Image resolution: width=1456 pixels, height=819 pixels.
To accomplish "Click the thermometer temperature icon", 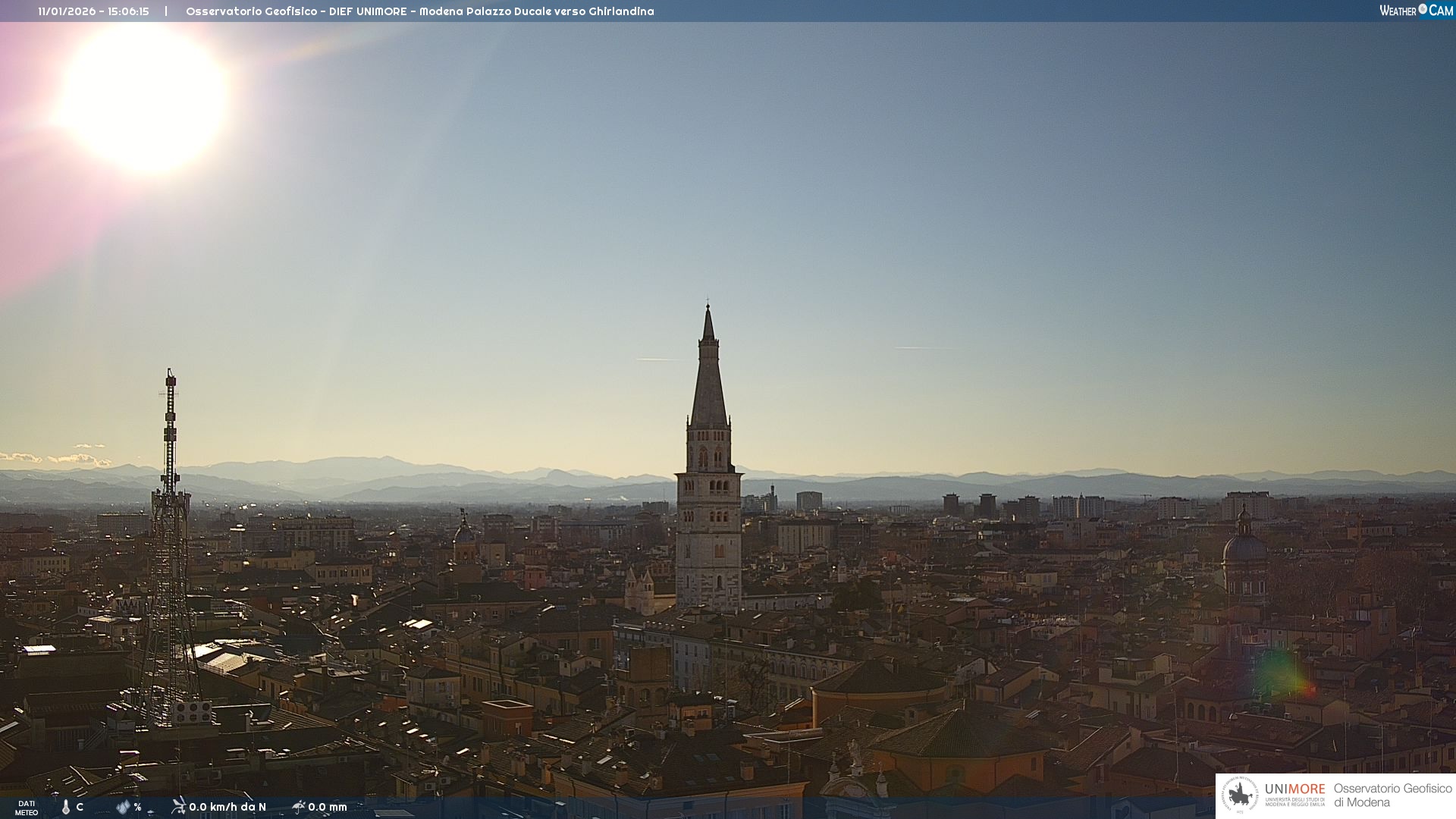I will [66, 807].
